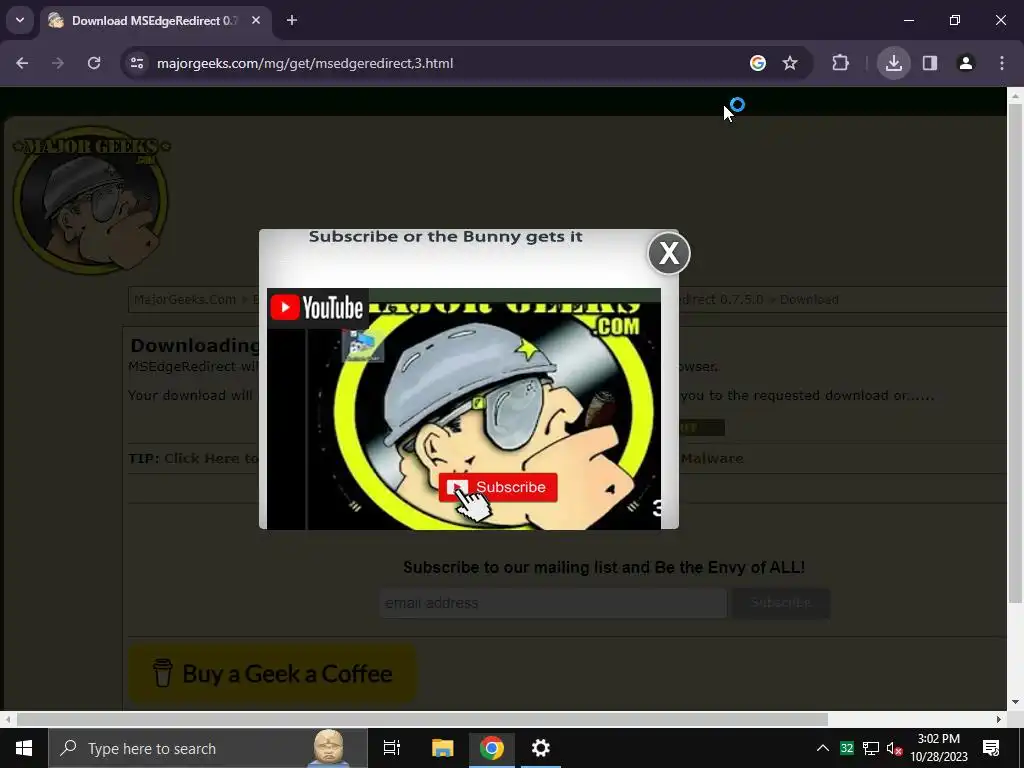Go back using browser back arrow

tap(22, 63)
